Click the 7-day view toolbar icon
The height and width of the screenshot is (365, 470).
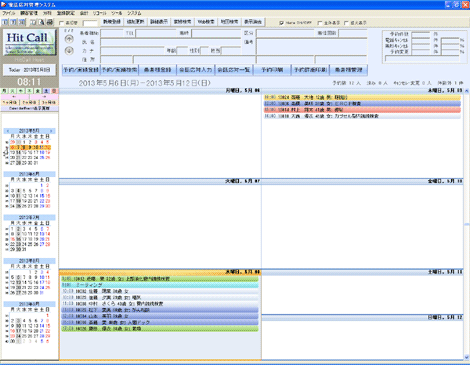(13, 22)
